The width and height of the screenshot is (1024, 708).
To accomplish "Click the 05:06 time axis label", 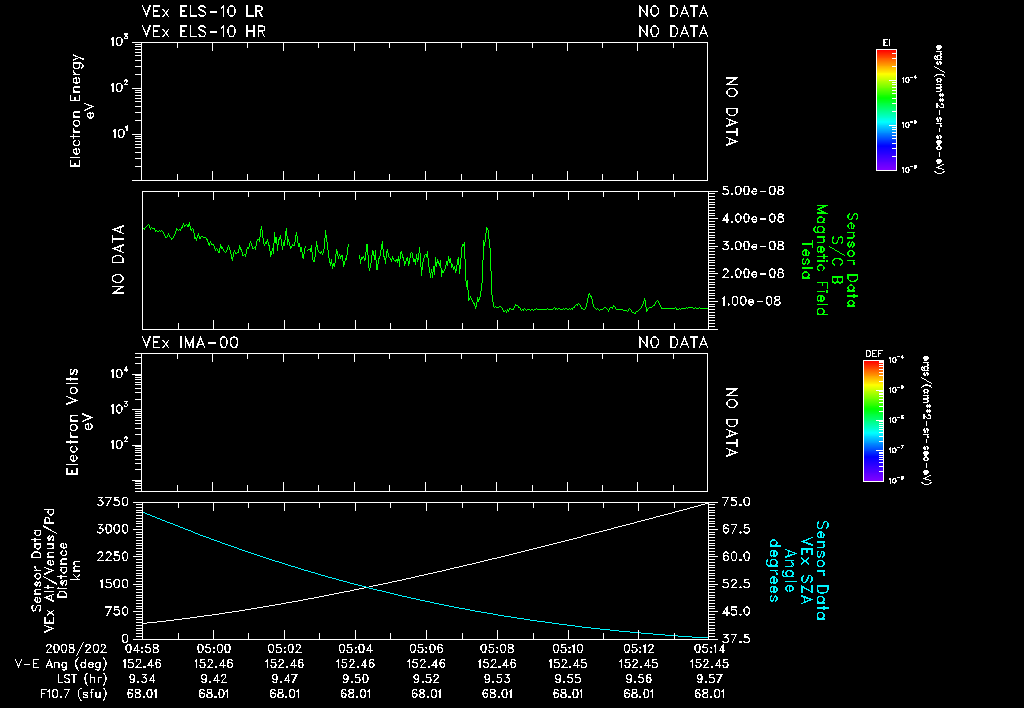I will pyautogui.click(x=426, y=649).
